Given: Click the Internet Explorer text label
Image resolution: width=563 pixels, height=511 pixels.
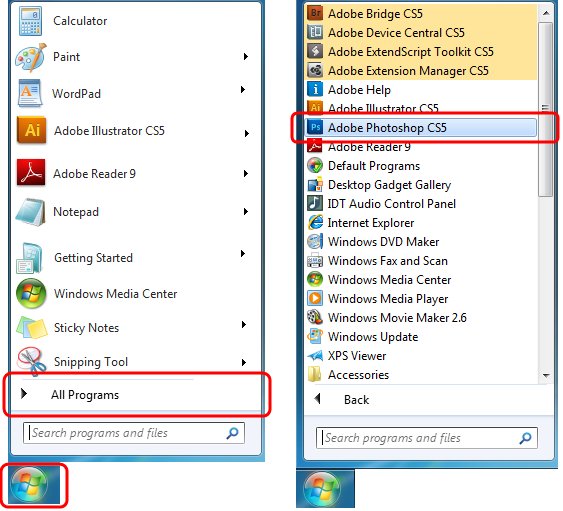Looking at the screenshot, I should tap(371, 223).
